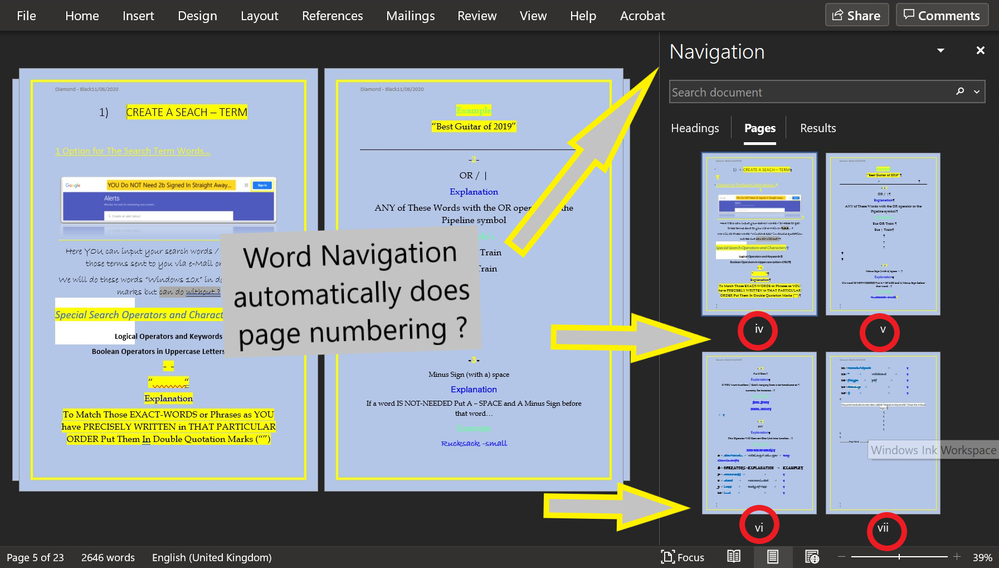This screenshot has width=999, height=568.
Task: Select page iv thumbnail in Navigation
Action: [759, 234]
